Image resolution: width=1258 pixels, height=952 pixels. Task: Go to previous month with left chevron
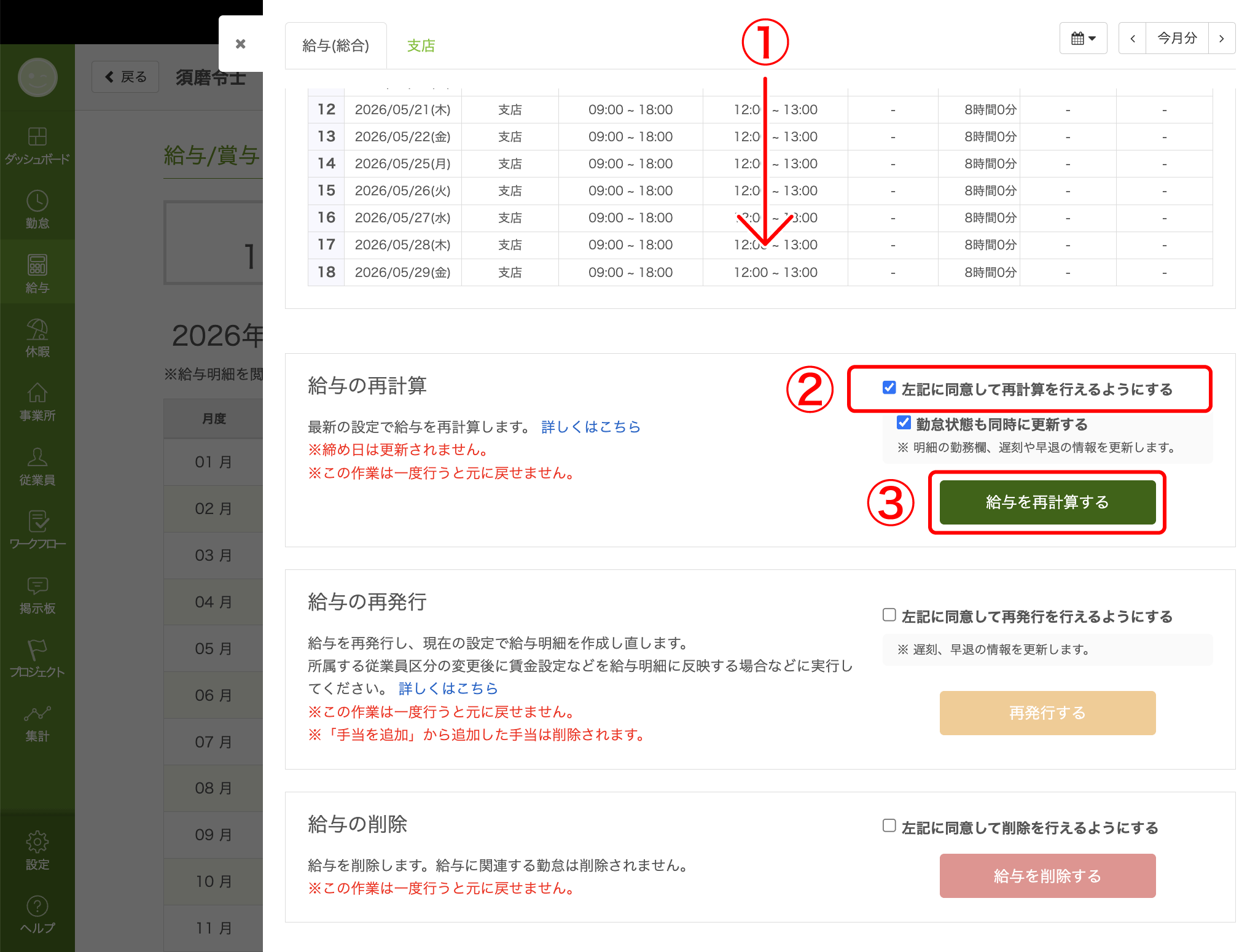(x=1132, y=38)
